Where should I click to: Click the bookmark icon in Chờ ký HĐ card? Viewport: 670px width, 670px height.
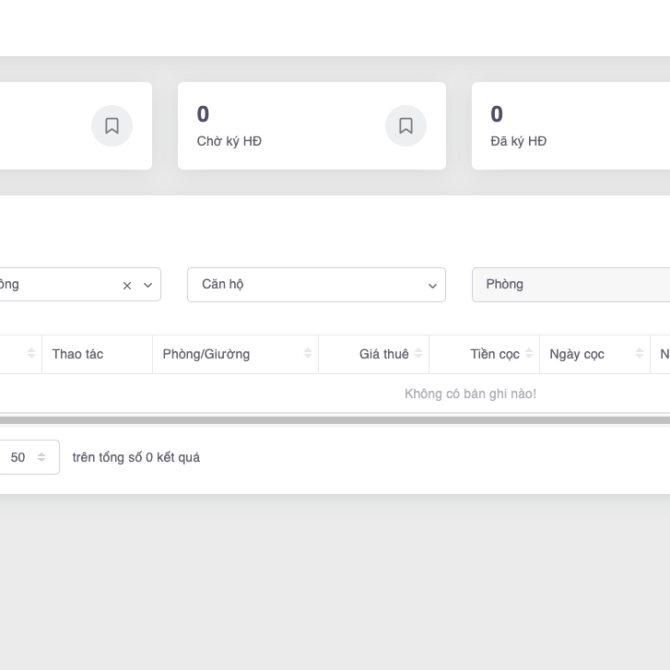point(406,126)
